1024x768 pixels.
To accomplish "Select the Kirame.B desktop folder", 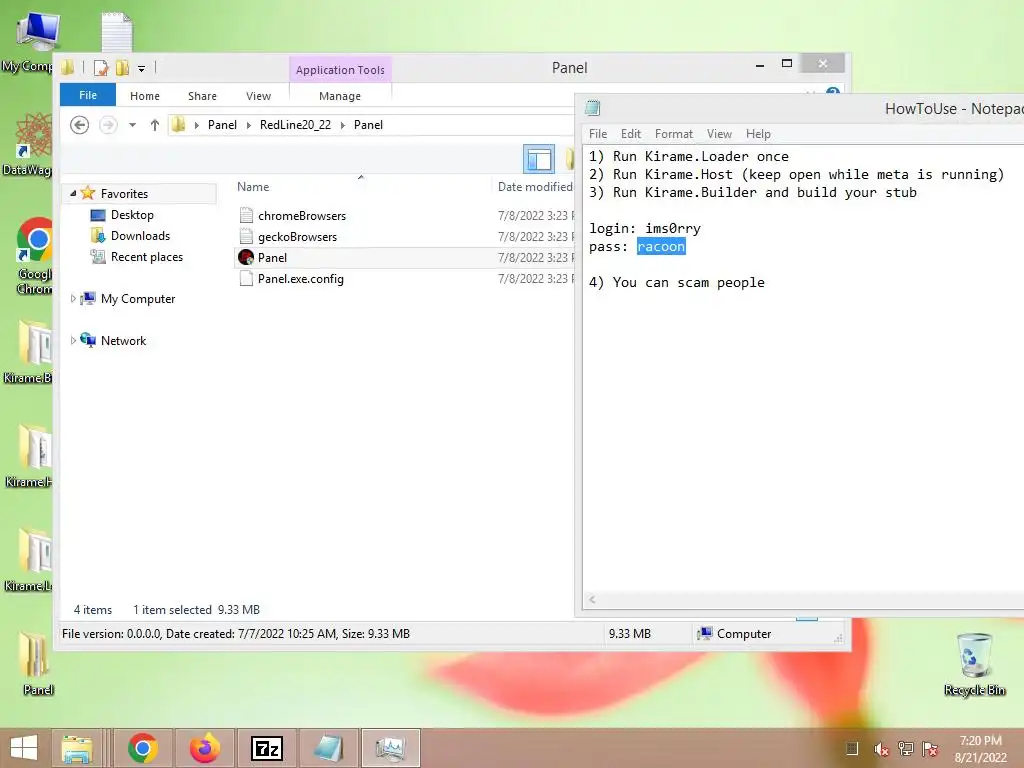I will click(x=31, y=352).
